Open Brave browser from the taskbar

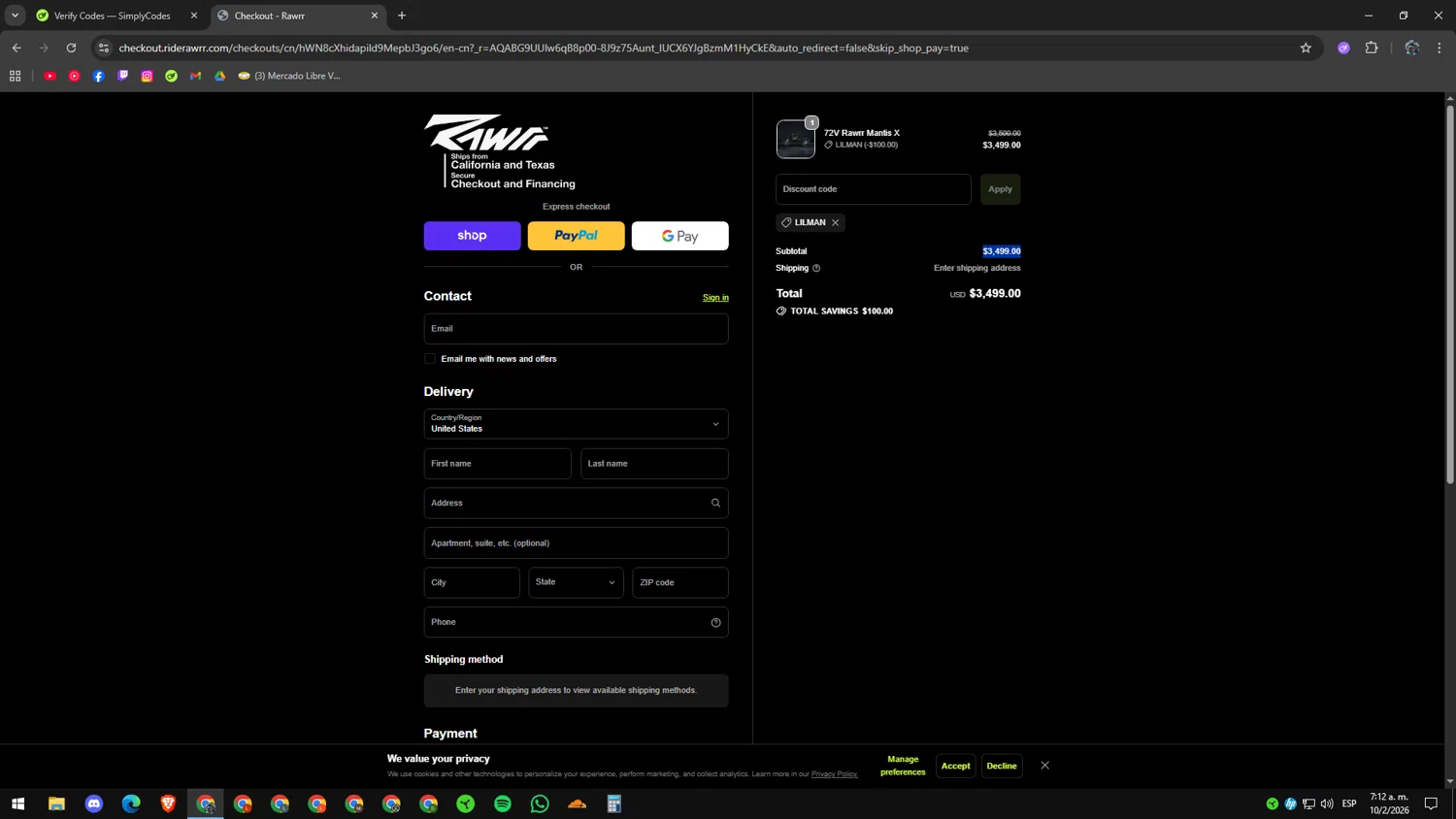[x=168, y=803]
